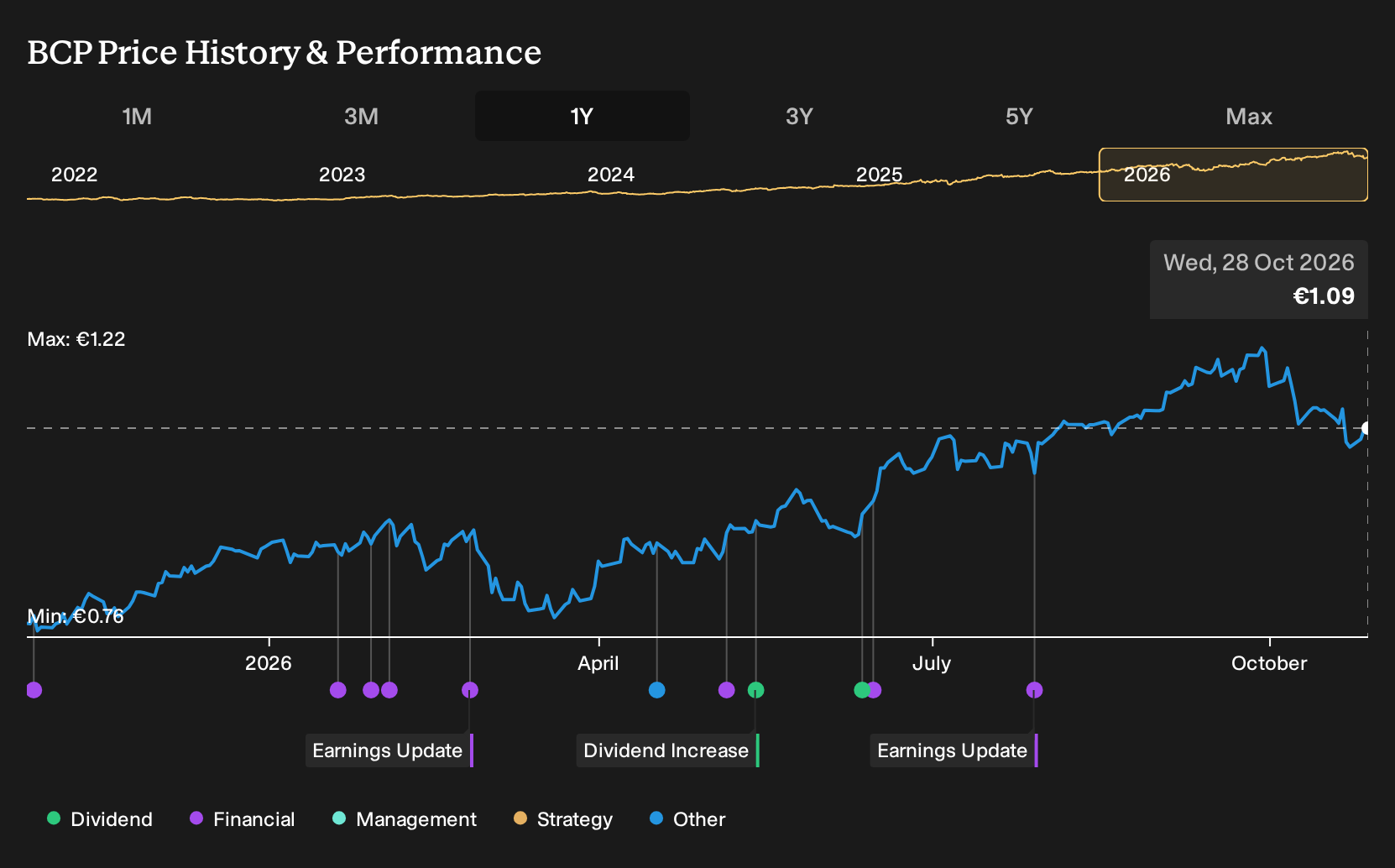Choose the 3Y range tab
The width and height of the screenshot is (1395, 868).
[x=799, y=116]
